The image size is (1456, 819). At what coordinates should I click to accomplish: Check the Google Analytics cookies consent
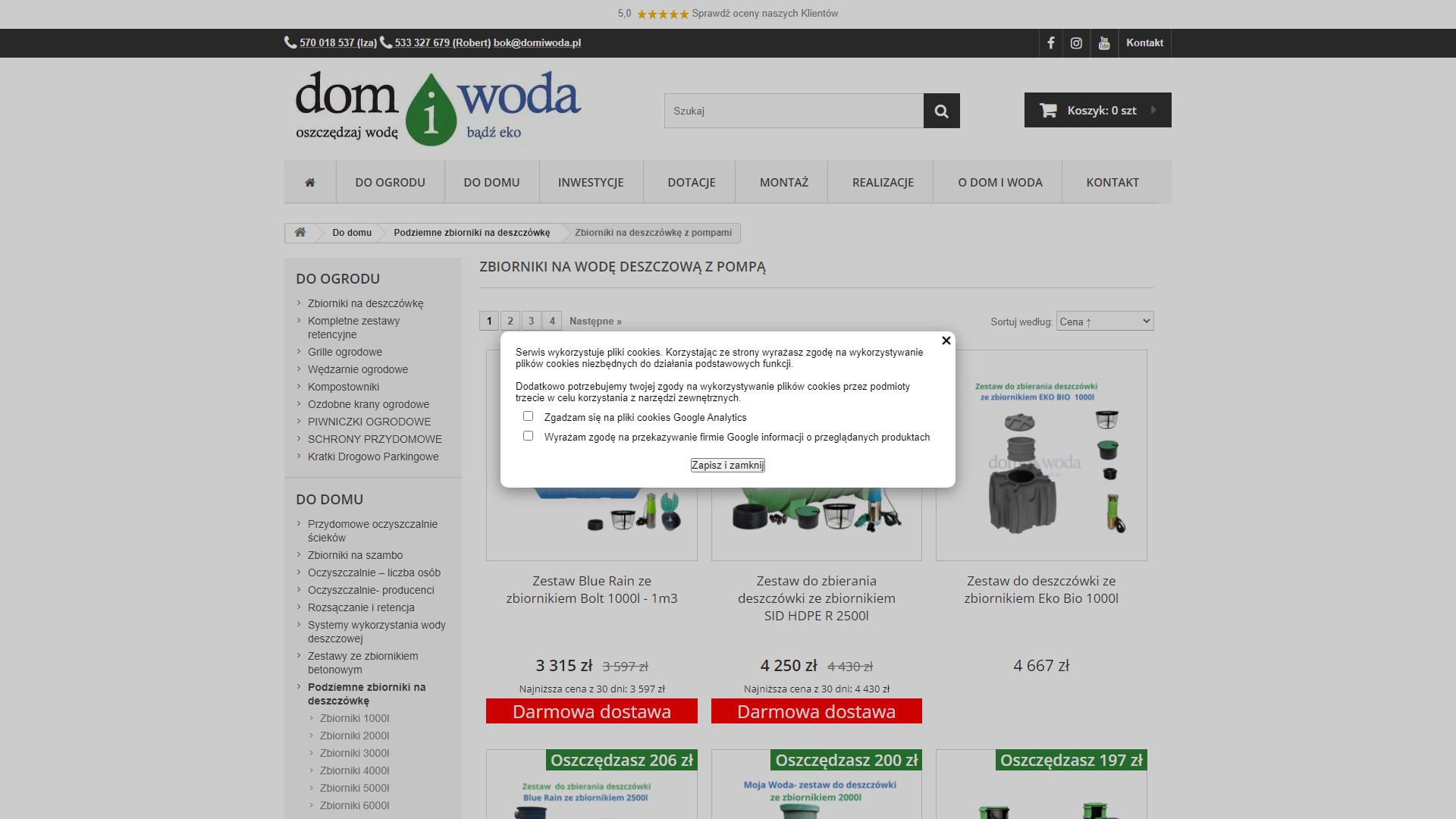529,416
